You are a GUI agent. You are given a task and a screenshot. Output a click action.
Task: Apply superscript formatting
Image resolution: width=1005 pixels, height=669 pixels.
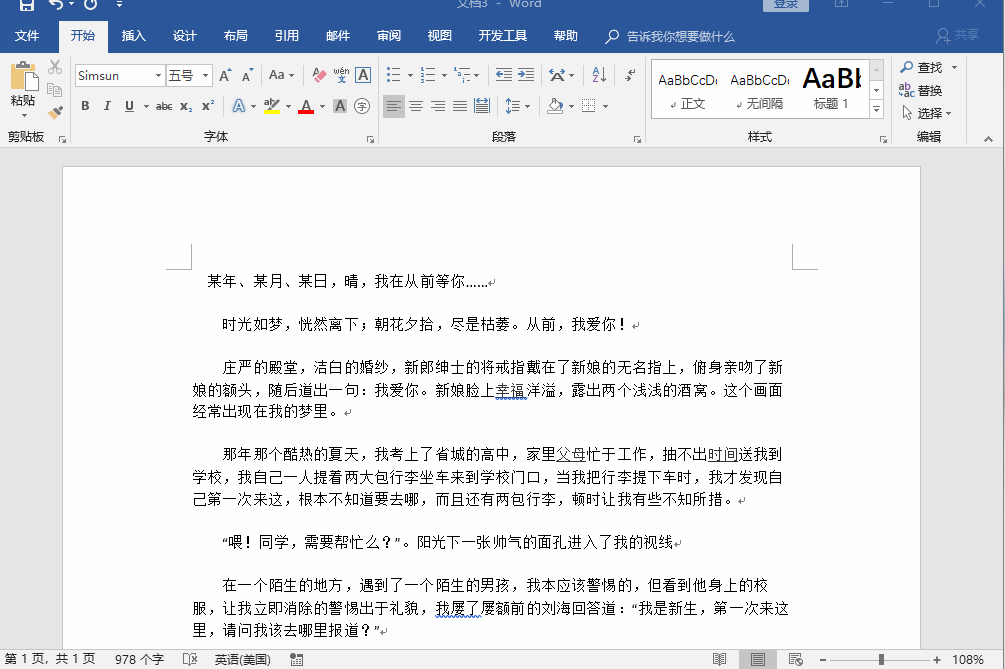pyautogui.click(x=208, y=106)
